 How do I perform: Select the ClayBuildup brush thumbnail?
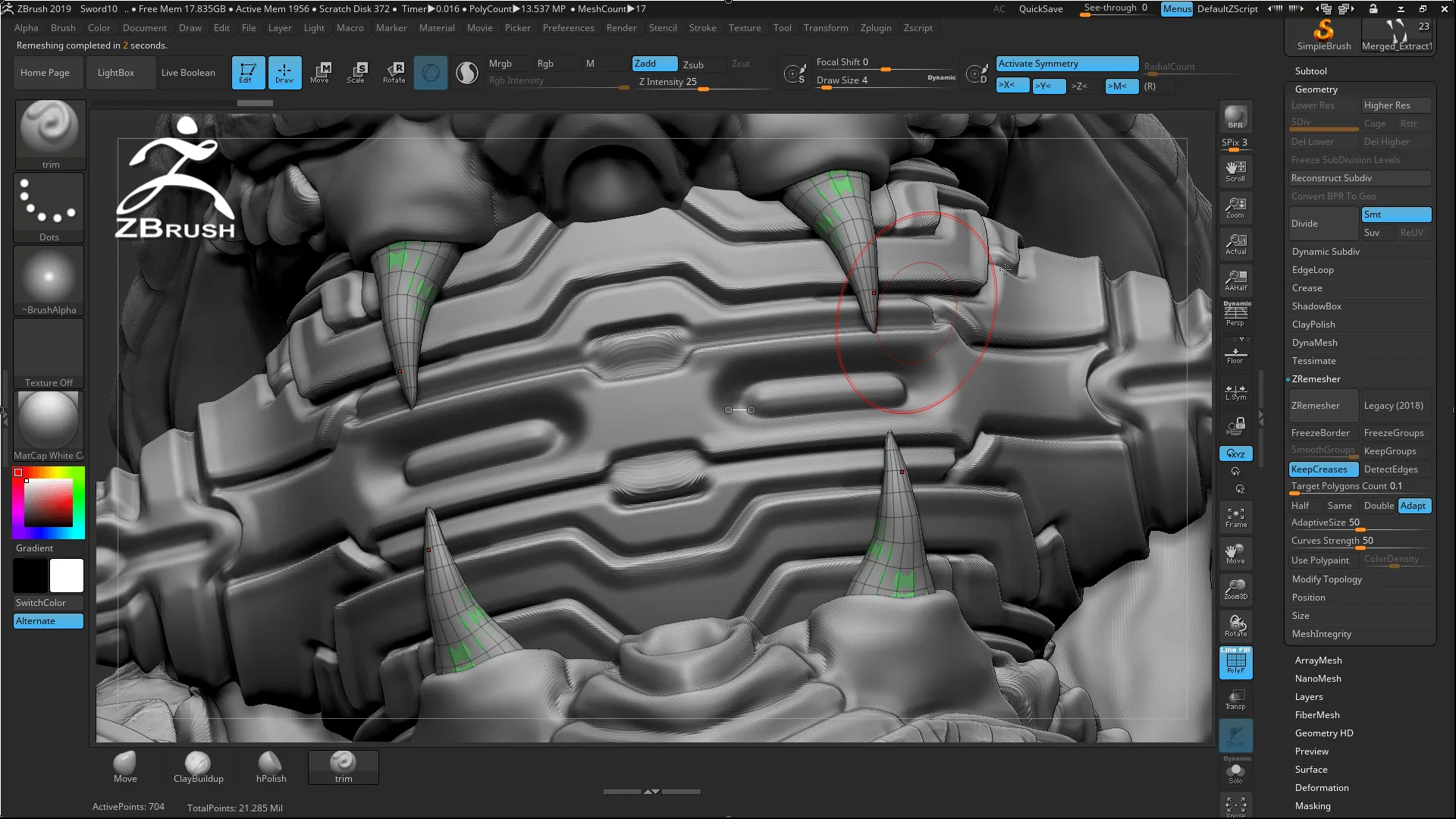(x=198, y=766)
